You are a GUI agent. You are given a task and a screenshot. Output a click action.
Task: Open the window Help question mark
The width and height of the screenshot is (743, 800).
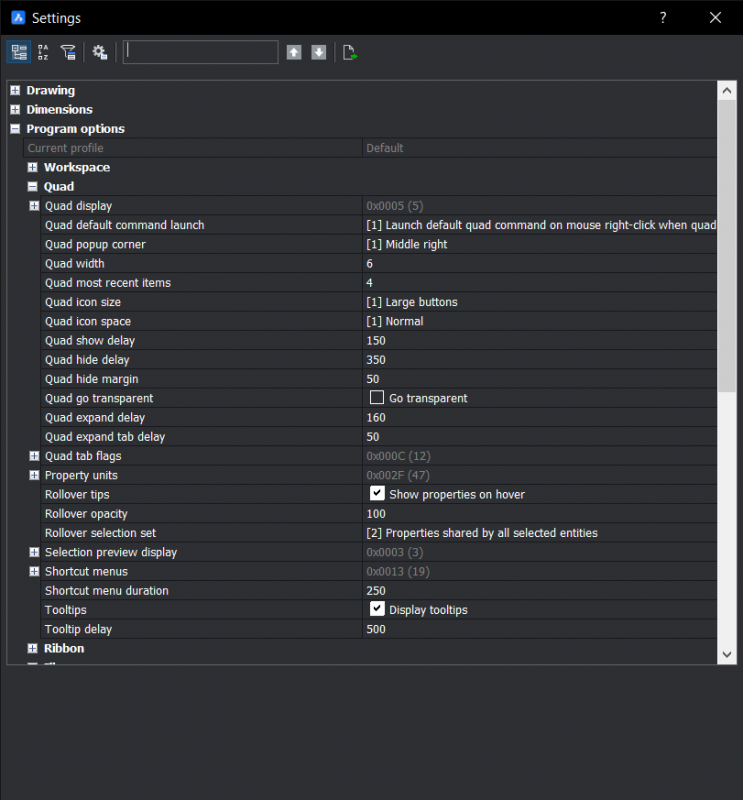(x=662, y=17)
